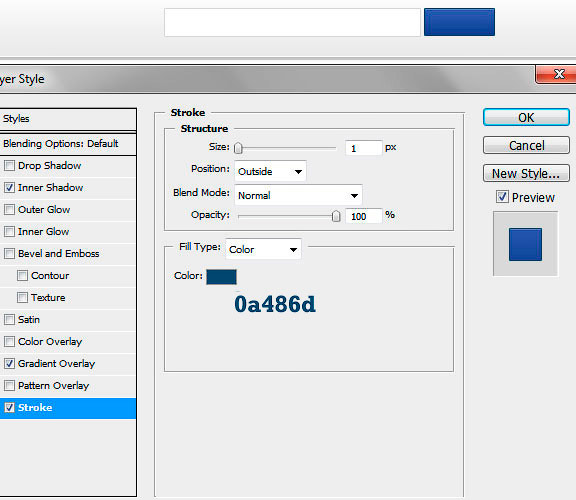Uncheck the Gradient Overlay checkbox
The width and height of the screenshot is (576, 500).
coord(9,364)
